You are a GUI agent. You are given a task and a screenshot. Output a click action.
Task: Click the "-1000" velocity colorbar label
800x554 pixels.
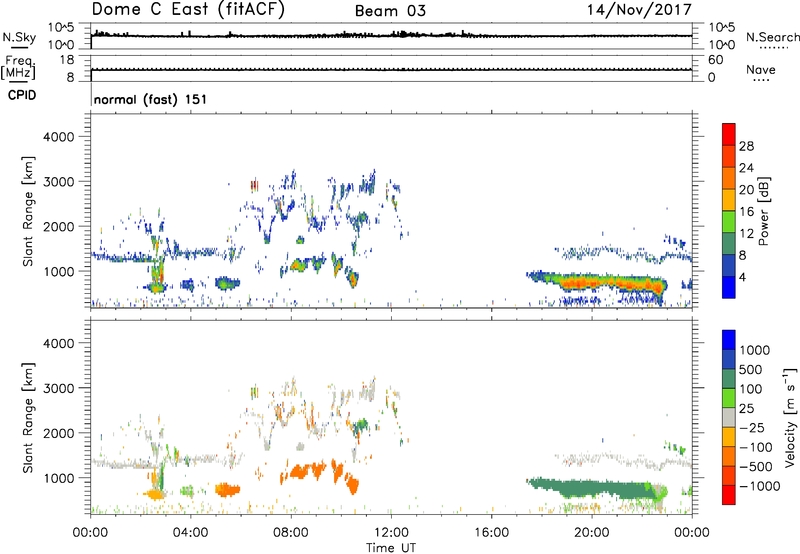[x=759, y=486]
